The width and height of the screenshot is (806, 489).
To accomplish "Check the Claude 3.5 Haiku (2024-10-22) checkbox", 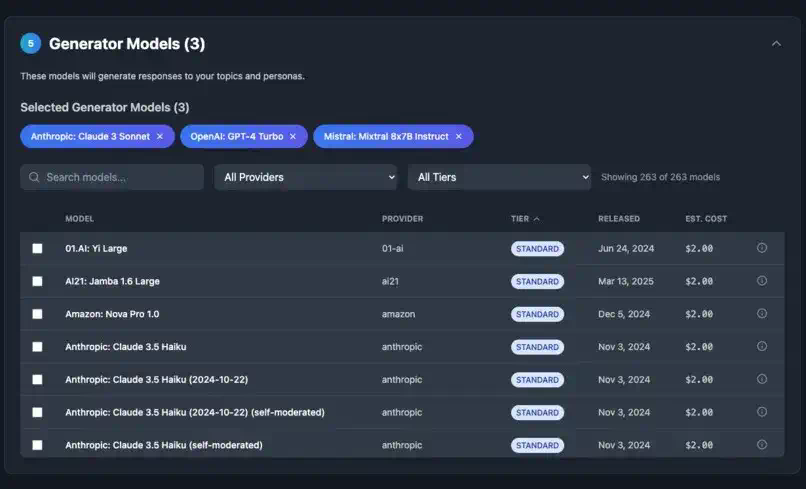I will click(x=38, y=379).
